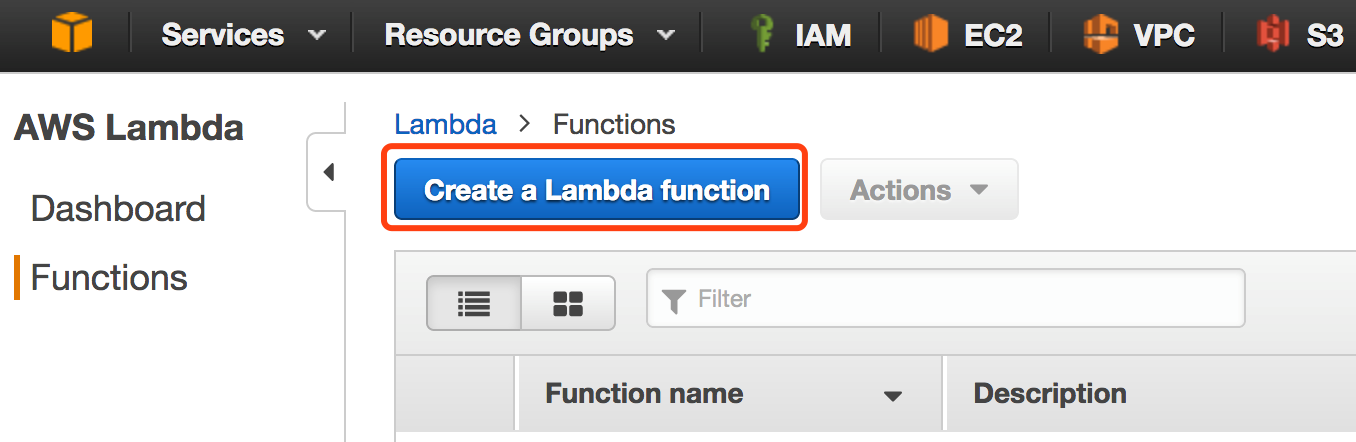Expand the Services dropdown menu
This screenshot has height=442, width=1356.
243,35
